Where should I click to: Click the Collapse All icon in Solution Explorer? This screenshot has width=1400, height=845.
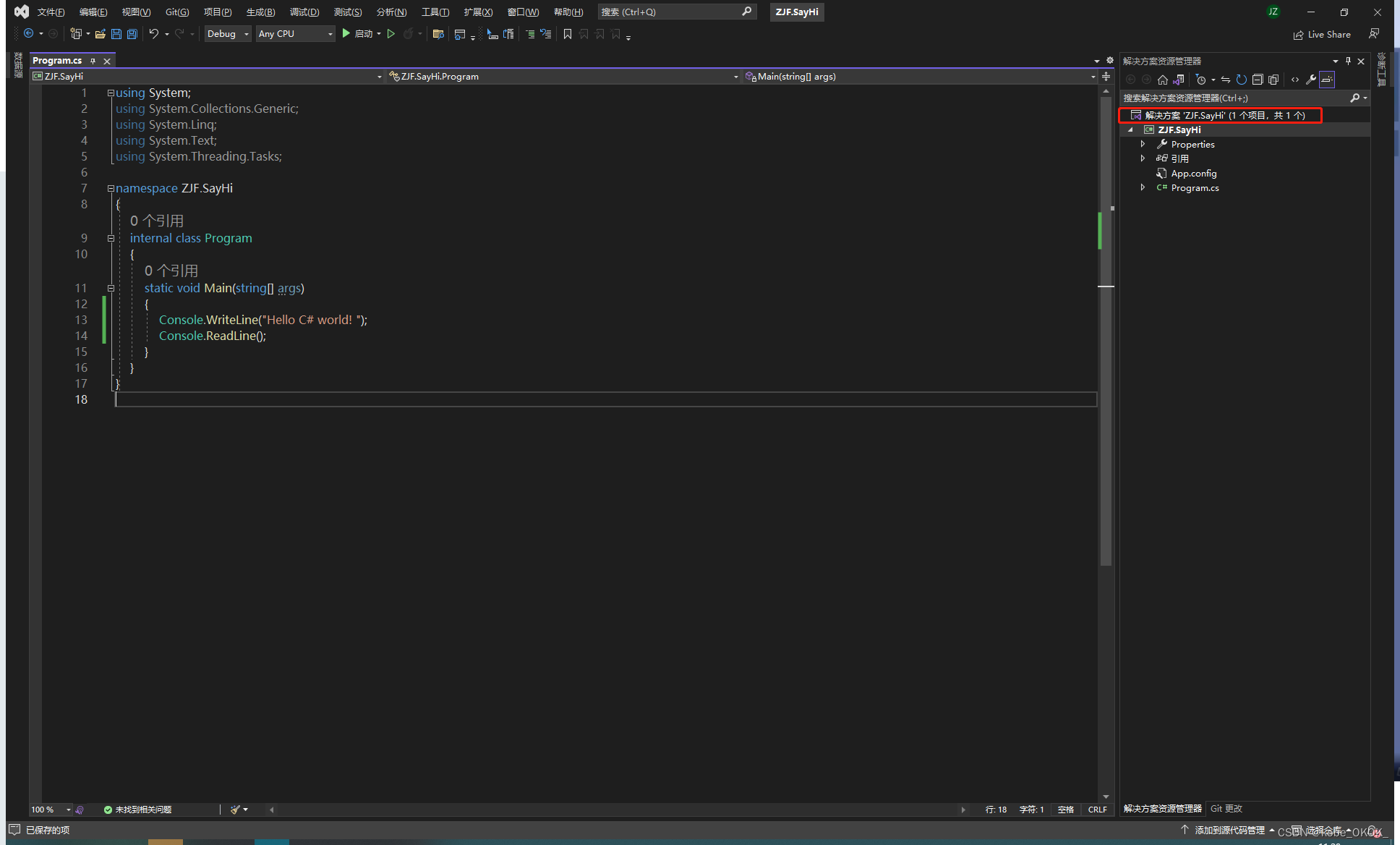pos(1258,80)
